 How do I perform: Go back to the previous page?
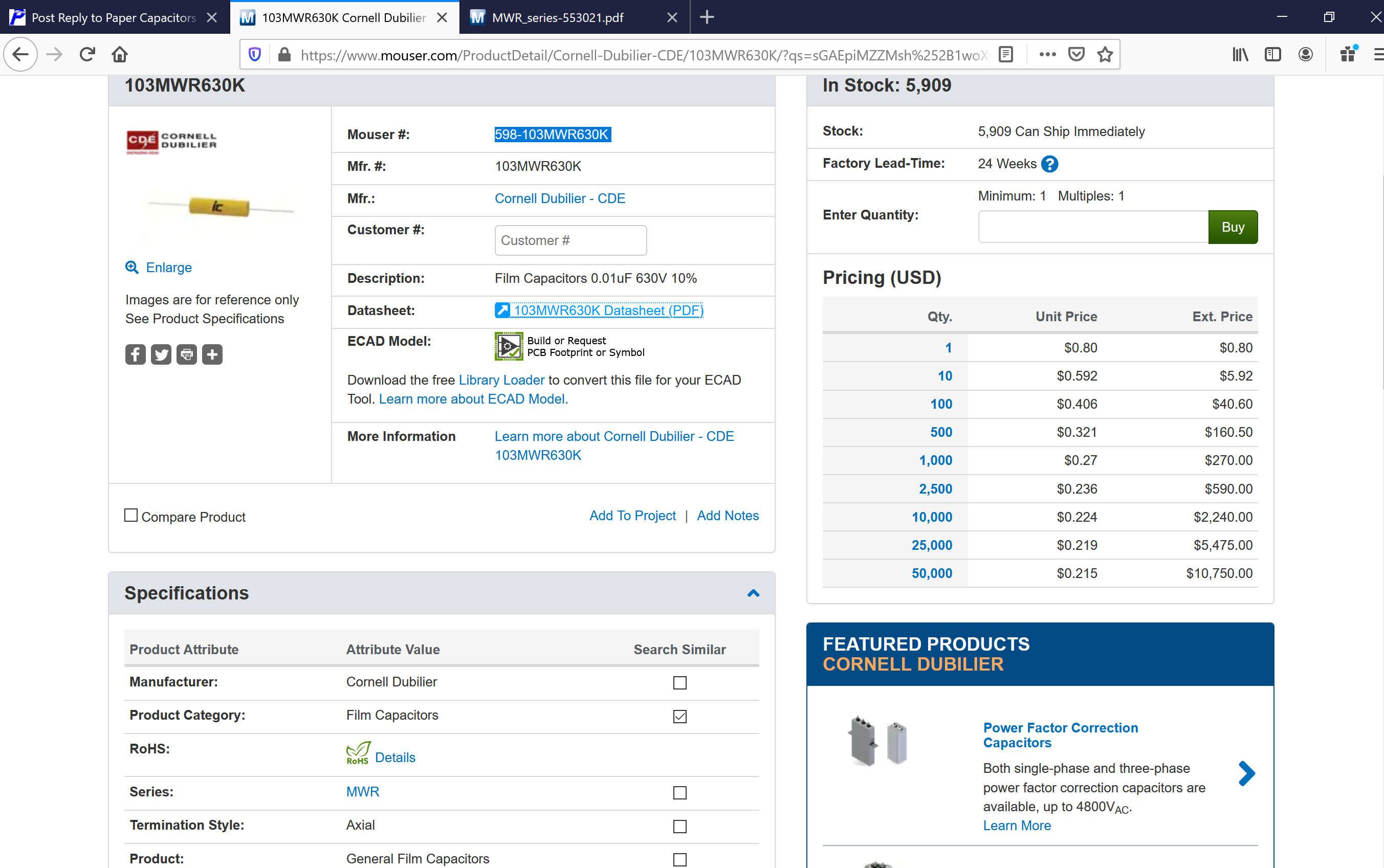20,55
